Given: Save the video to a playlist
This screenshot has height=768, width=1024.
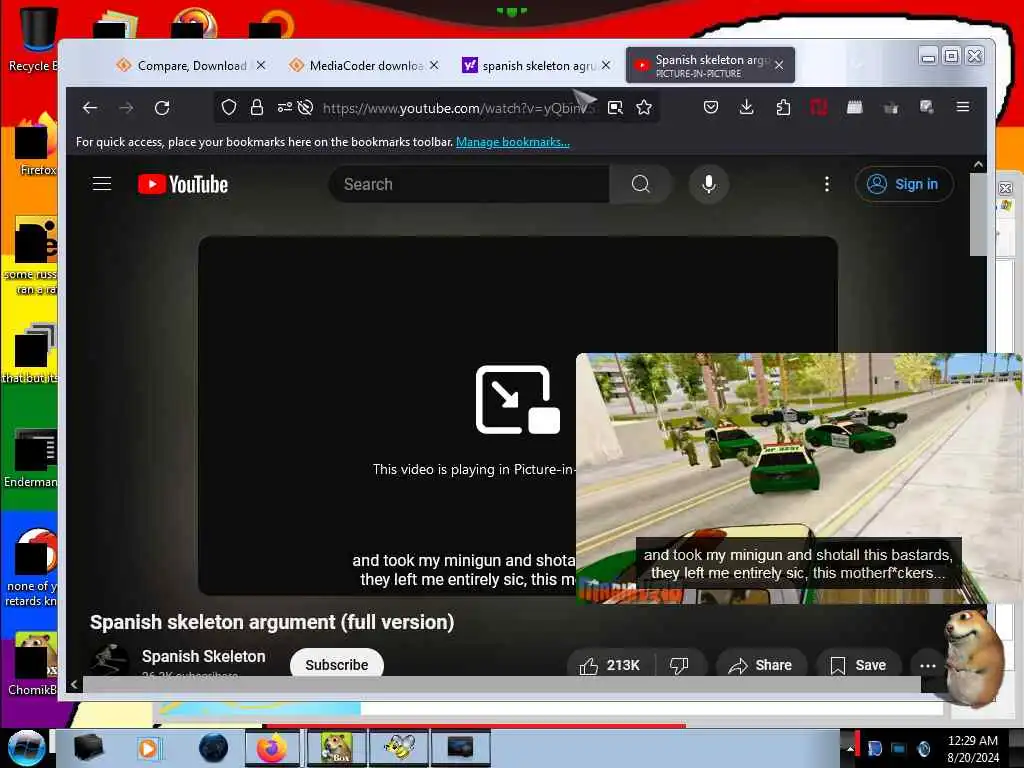Looking at the screenshot, I should (x=858, y=665).
